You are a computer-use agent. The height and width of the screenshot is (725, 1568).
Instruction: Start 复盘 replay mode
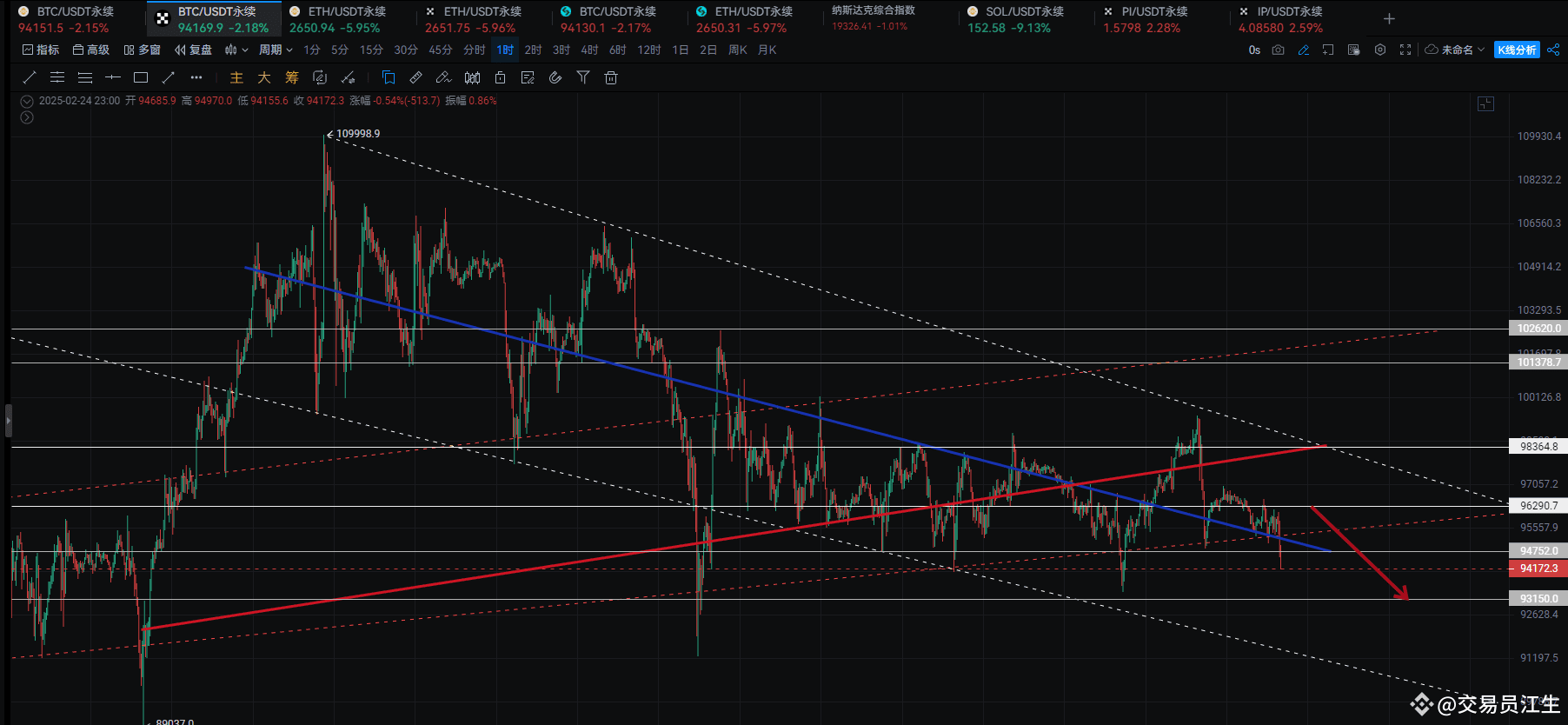(193, 50)
